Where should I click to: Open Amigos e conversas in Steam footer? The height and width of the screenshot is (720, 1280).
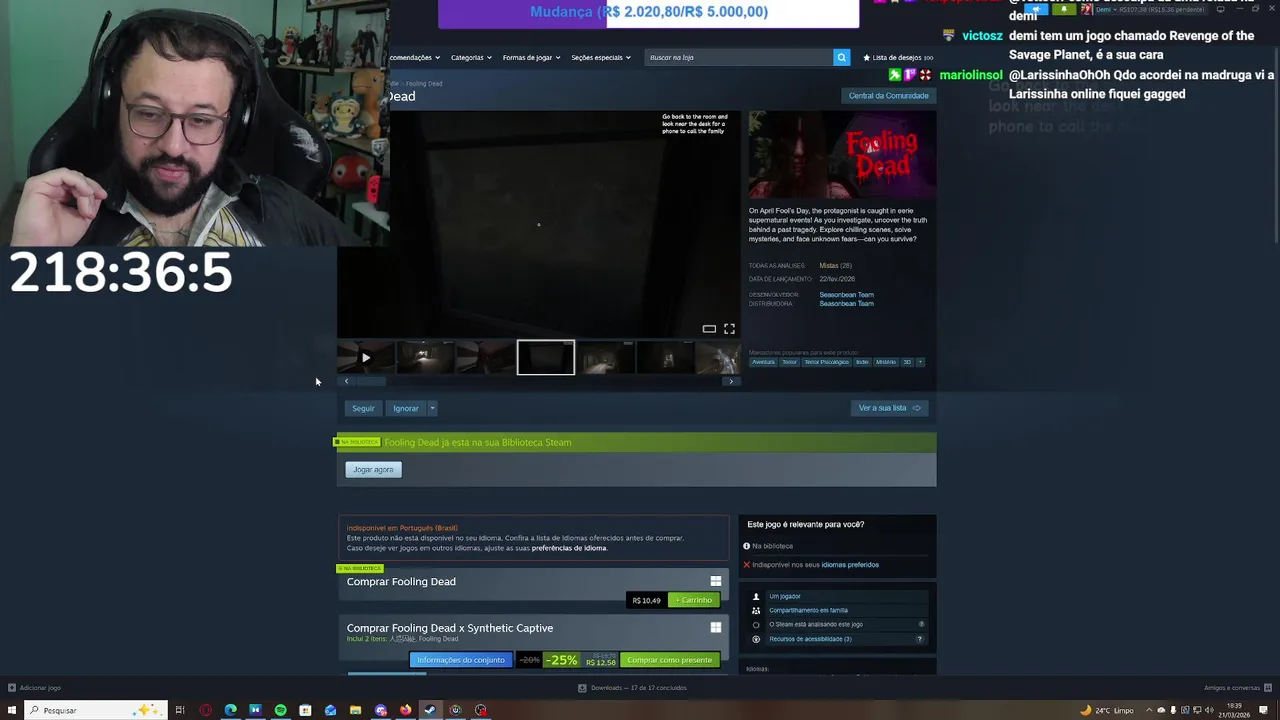click(x=1236, y=688)
